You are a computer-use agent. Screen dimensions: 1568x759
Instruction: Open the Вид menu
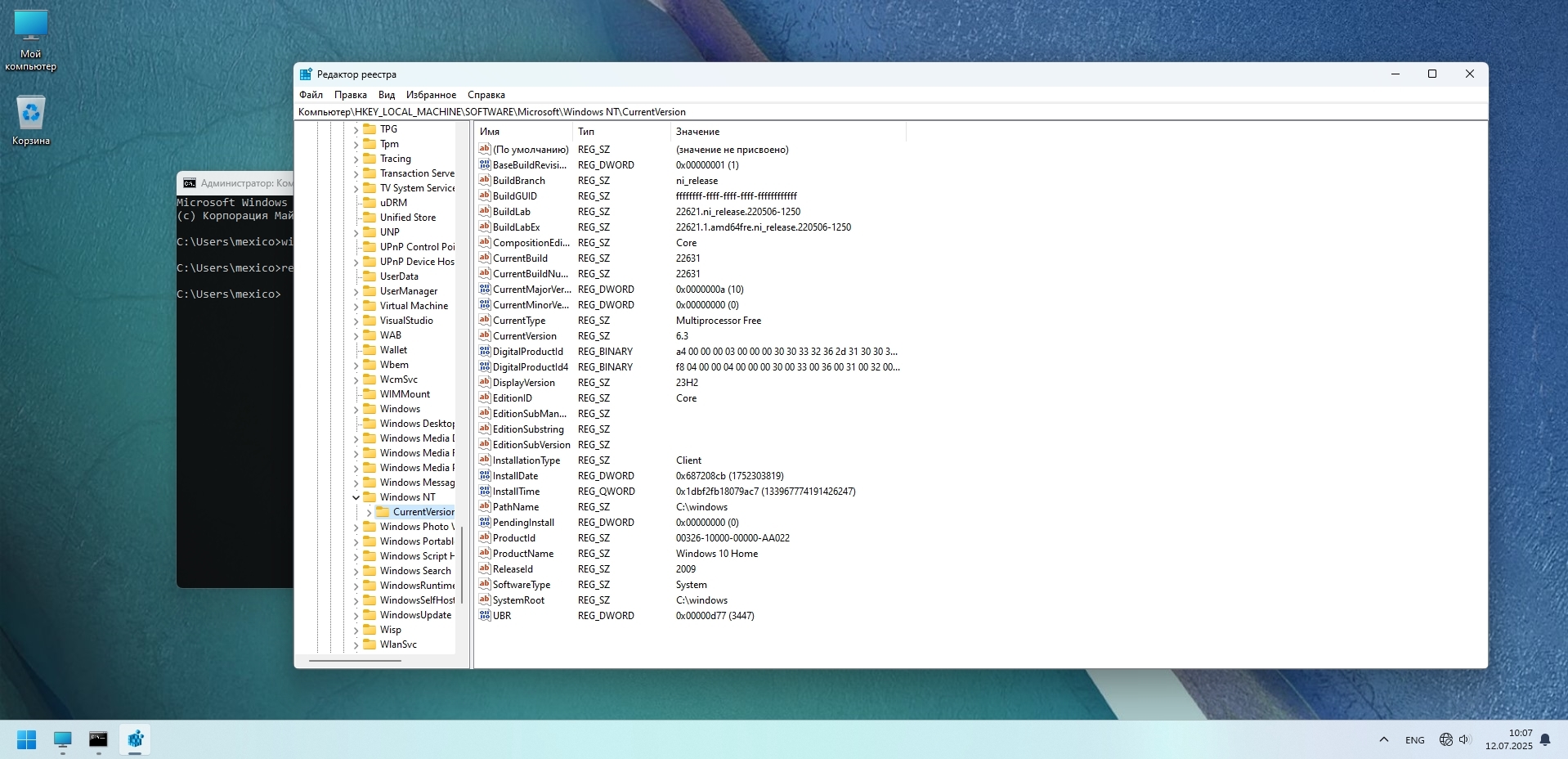click(x=387, y=95)
